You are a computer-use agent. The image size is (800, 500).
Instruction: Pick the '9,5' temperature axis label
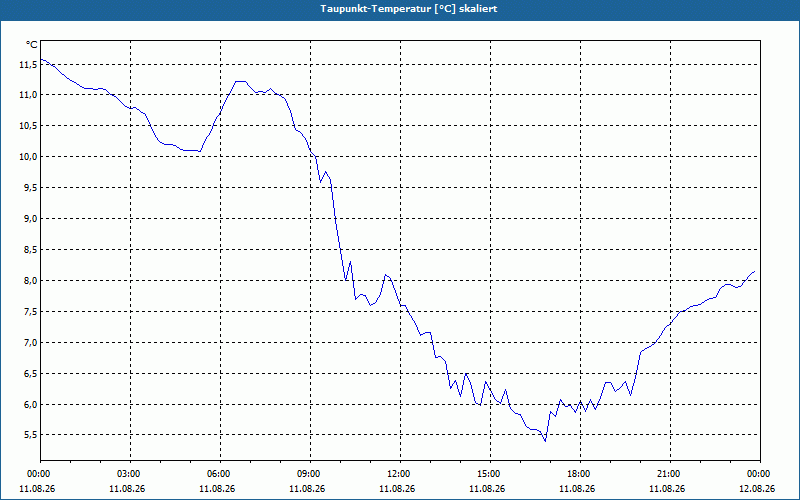pyautogui.click(x=30, y=188)
